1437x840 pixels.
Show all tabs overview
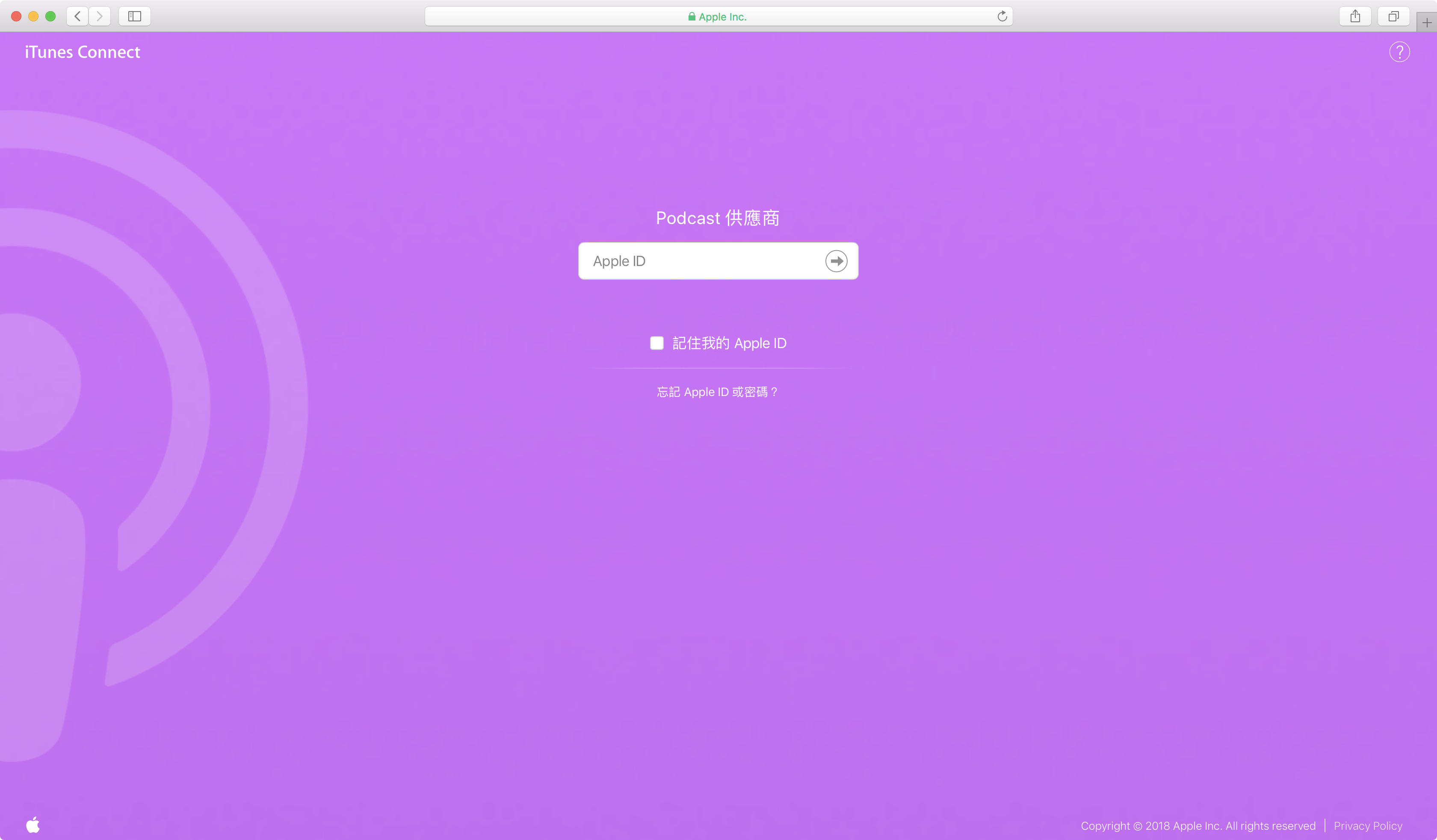pyautogui.click(x=1393, y=17)
